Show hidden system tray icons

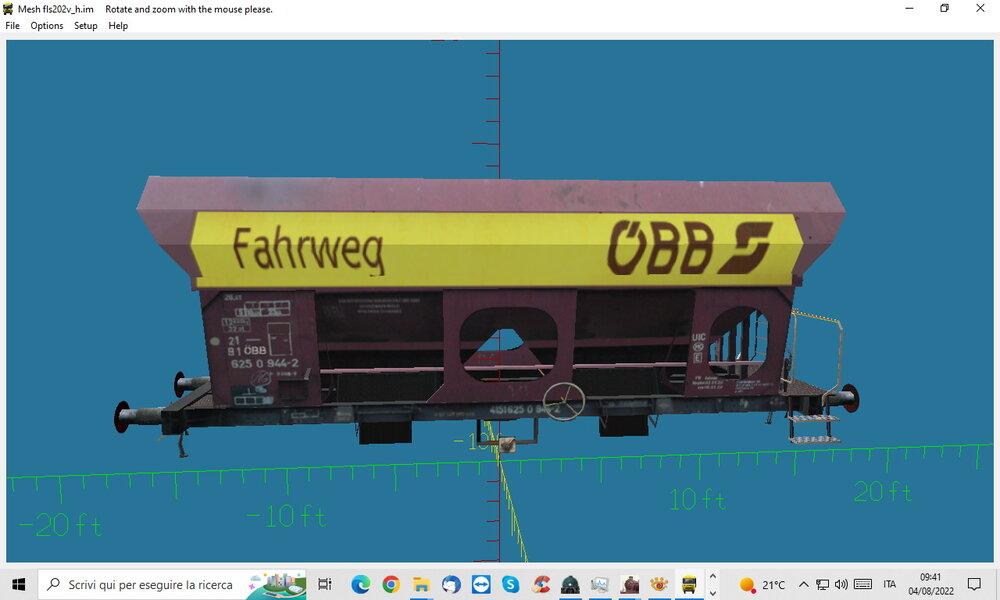tap(804, 584)
